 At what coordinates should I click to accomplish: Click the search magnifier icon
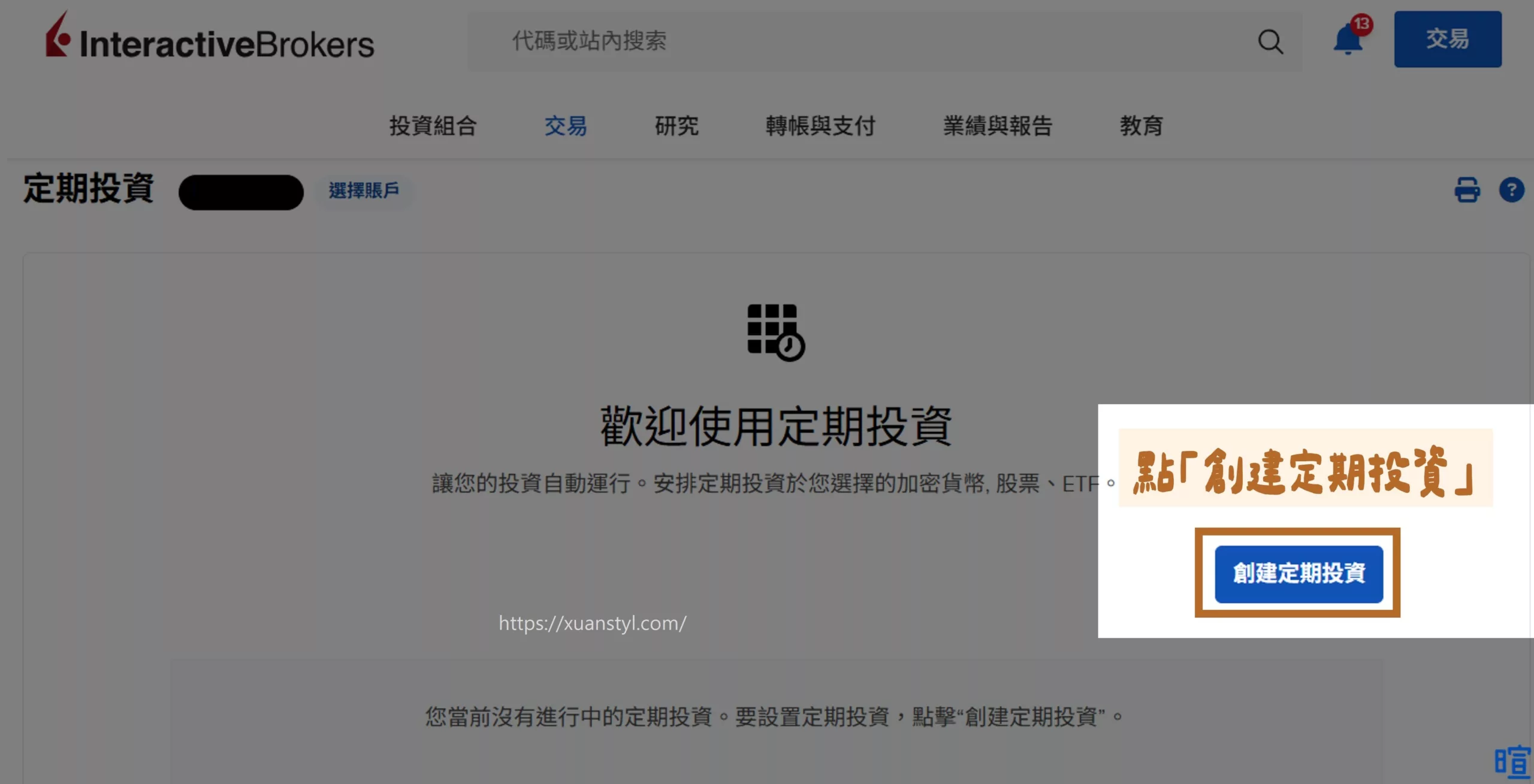pos(1270,42)
